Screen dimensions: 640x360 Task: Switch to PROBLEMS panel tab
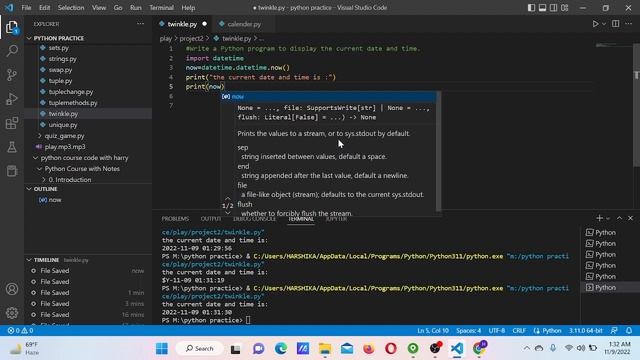click(x=175, y=219)
